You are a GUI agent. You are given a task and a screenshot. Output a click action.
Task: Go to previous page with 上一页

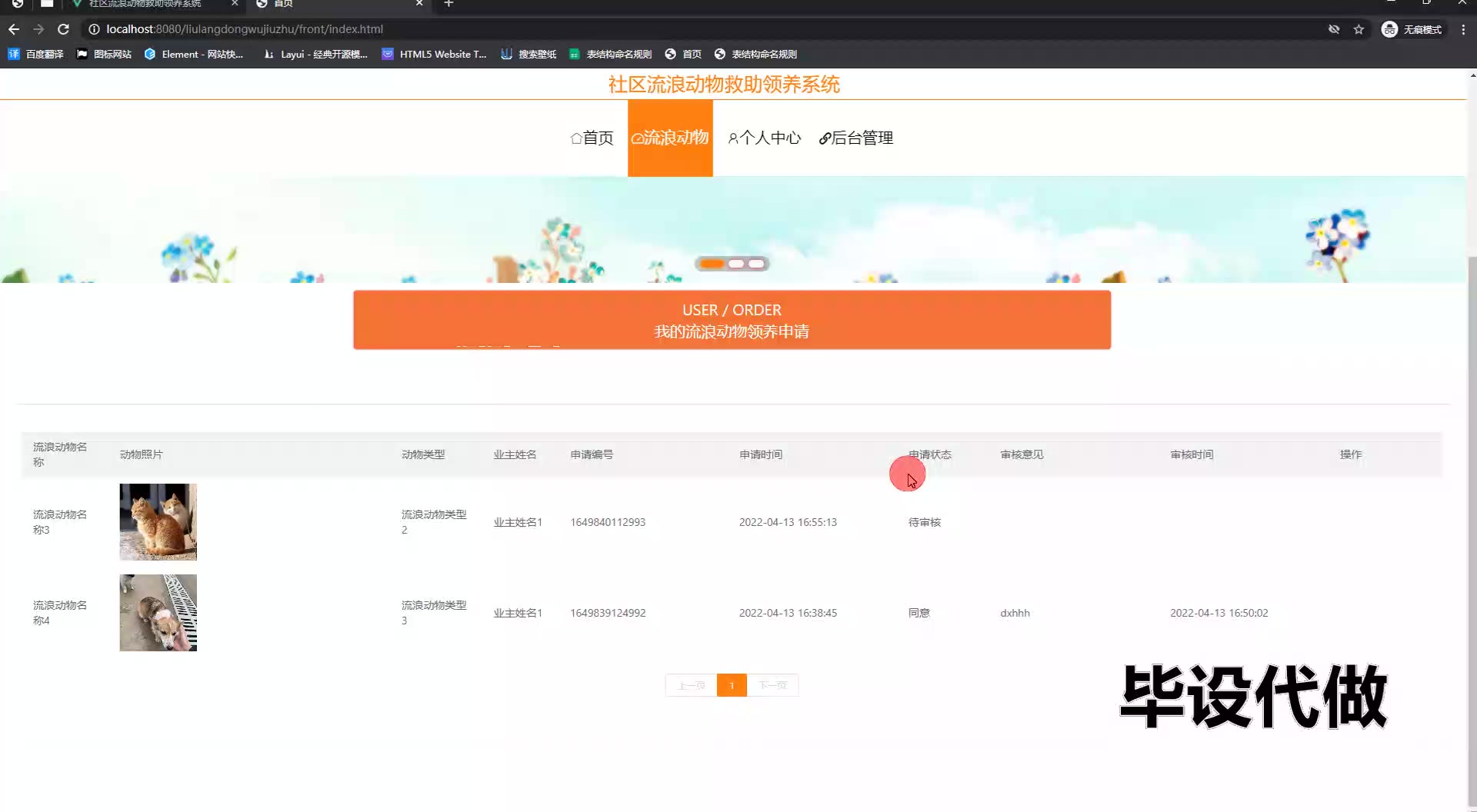point(691,685)
